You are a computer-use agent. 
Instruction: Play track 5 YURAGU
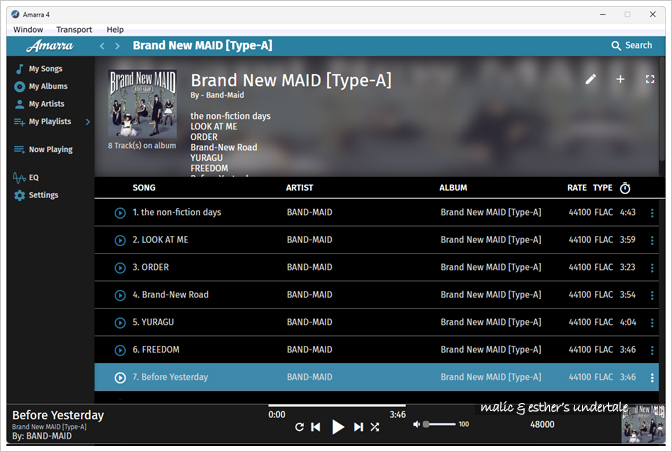coord(120,323)
